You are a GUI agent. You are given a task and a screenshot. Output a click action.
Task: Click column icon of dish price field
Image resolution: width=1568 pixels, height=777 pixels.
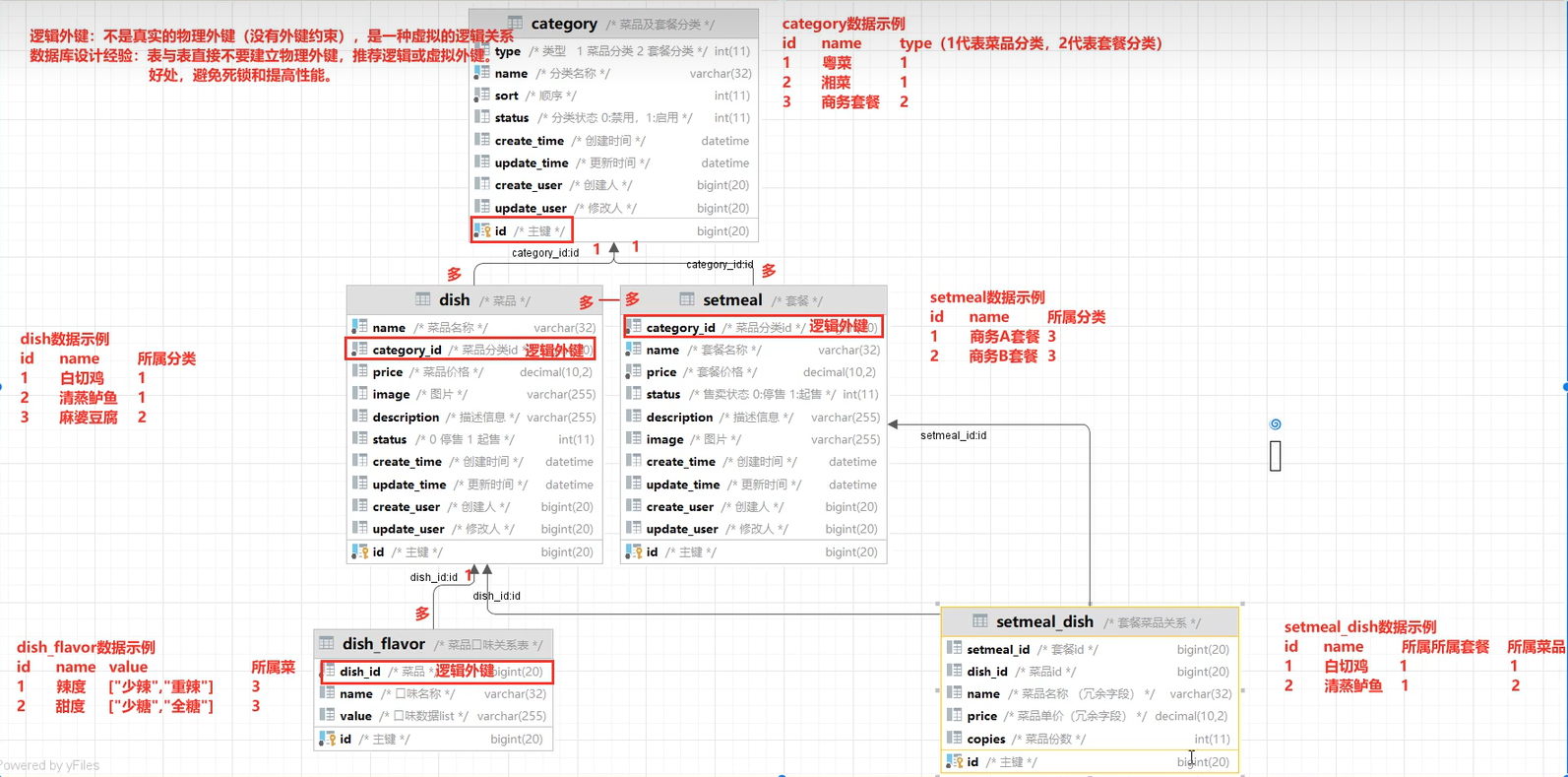point(359,371)
